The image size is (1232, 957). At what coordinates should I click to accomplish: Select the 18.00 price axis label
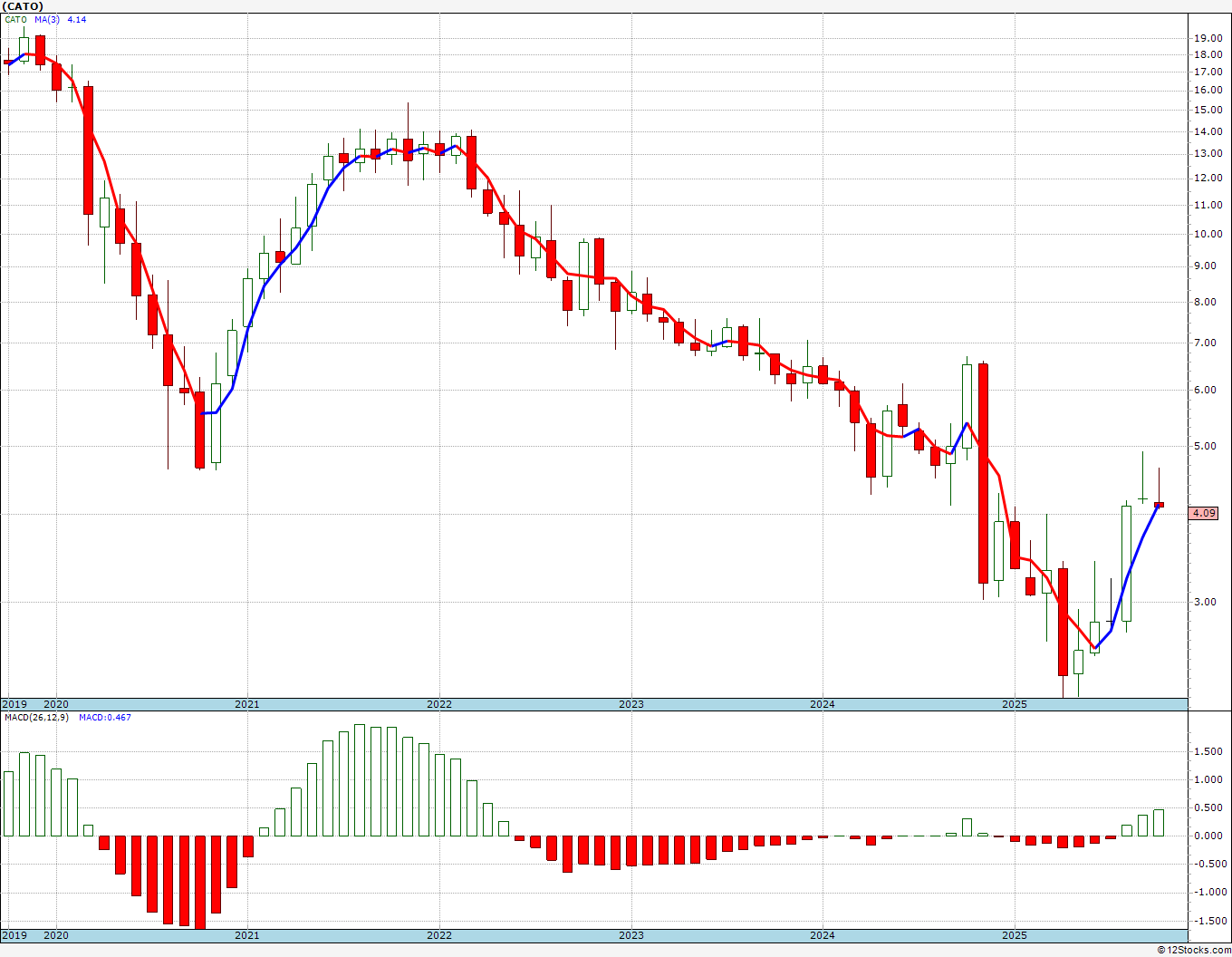click(x=1208, y=54)
